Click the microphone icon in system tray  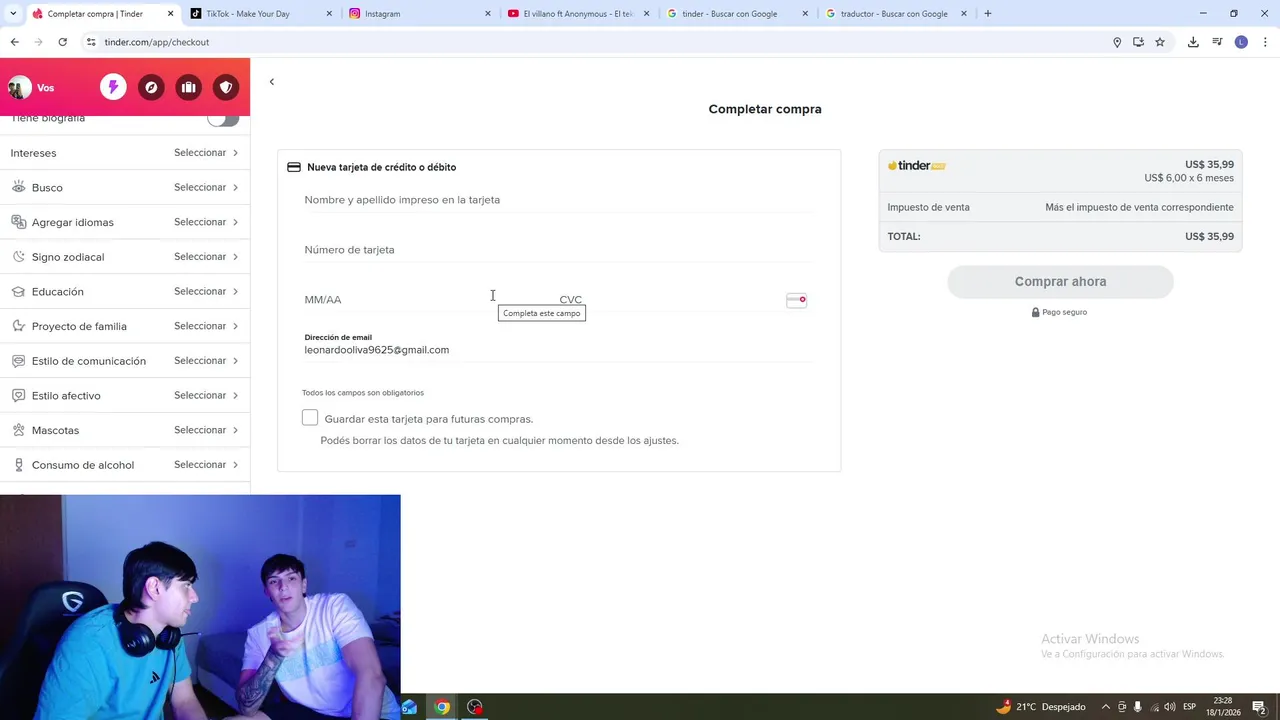pyautogui.click(x=1138, y=707)
